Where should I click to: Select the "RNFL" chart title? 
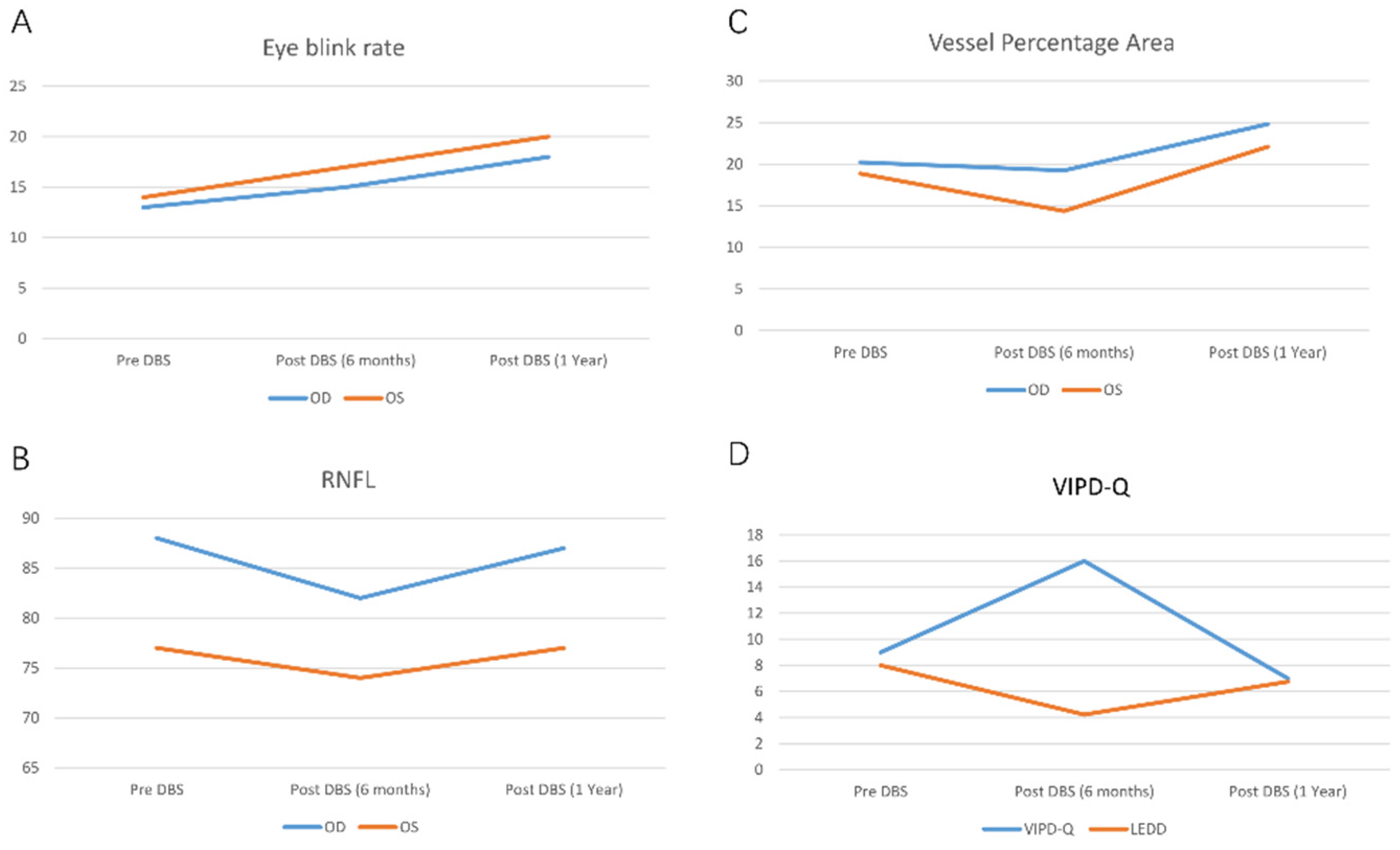coord(348,480)
